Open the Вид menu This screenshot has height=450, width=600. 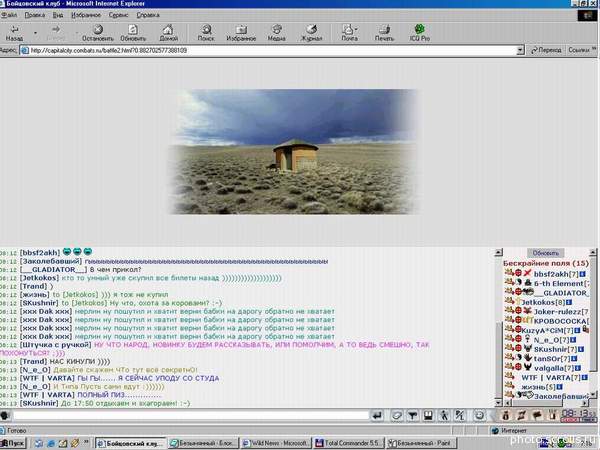click(x=58, y=15)
